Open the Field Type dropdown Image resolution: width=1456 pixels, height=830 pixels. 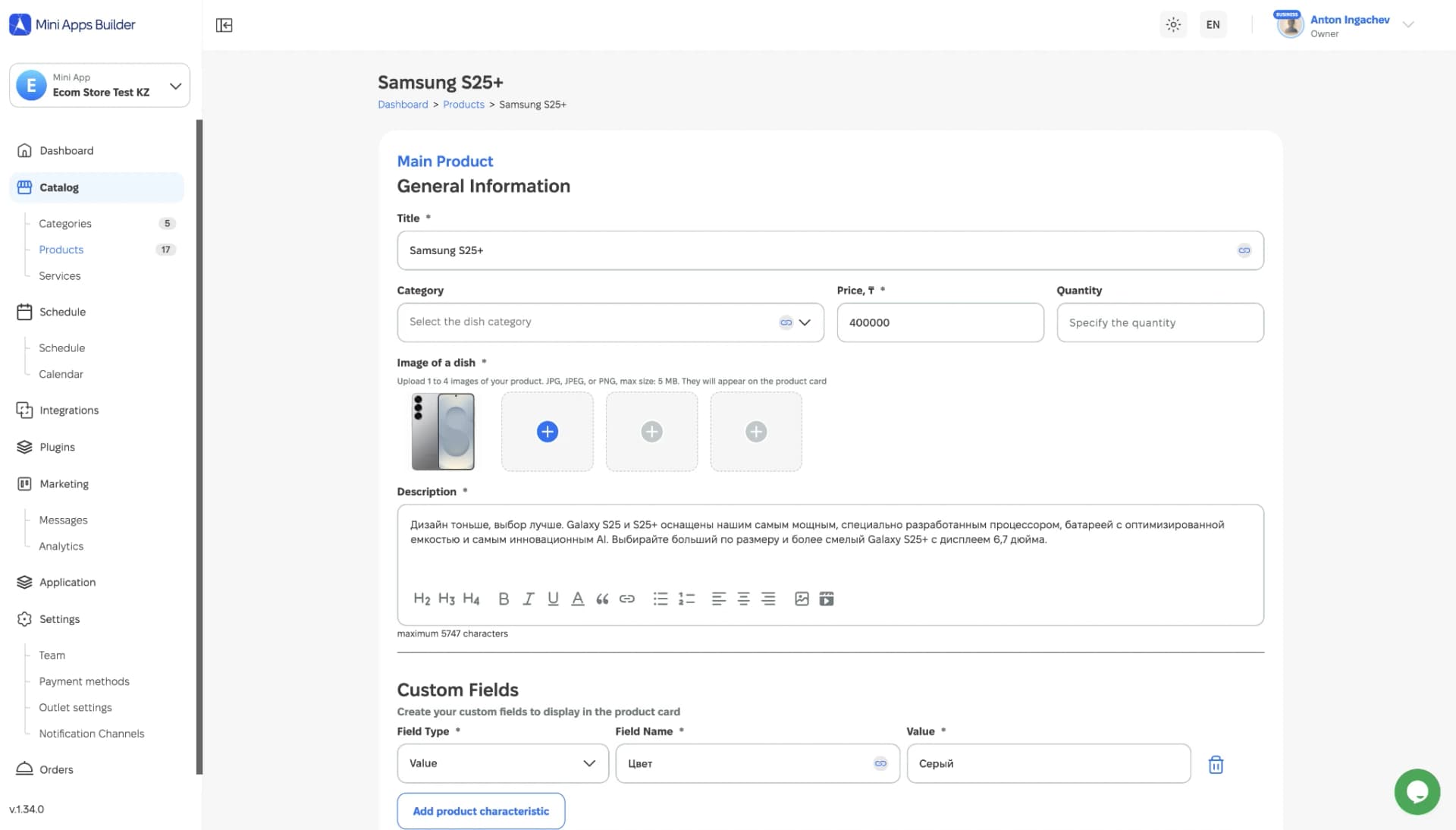pyautogui.click(x=503, y=763)
